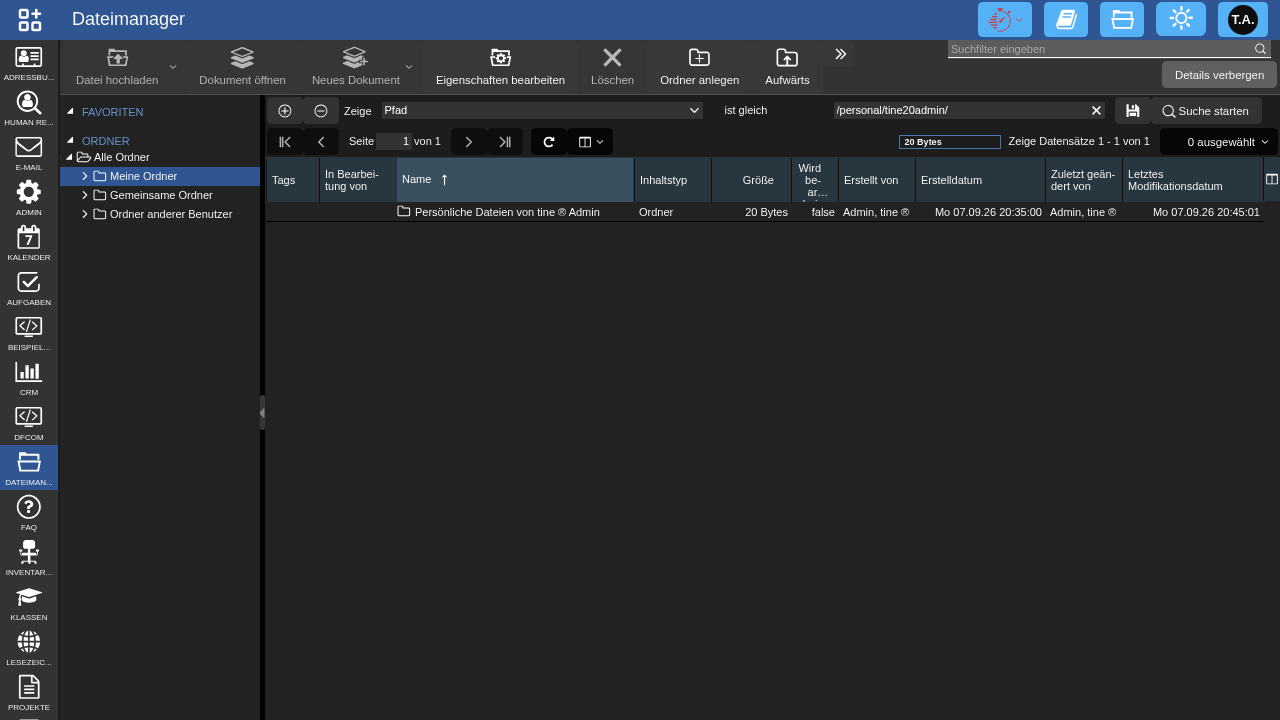
Task: Open the Lesezeichen globe app
Action: pyautogui.click(x=29, y=648)
